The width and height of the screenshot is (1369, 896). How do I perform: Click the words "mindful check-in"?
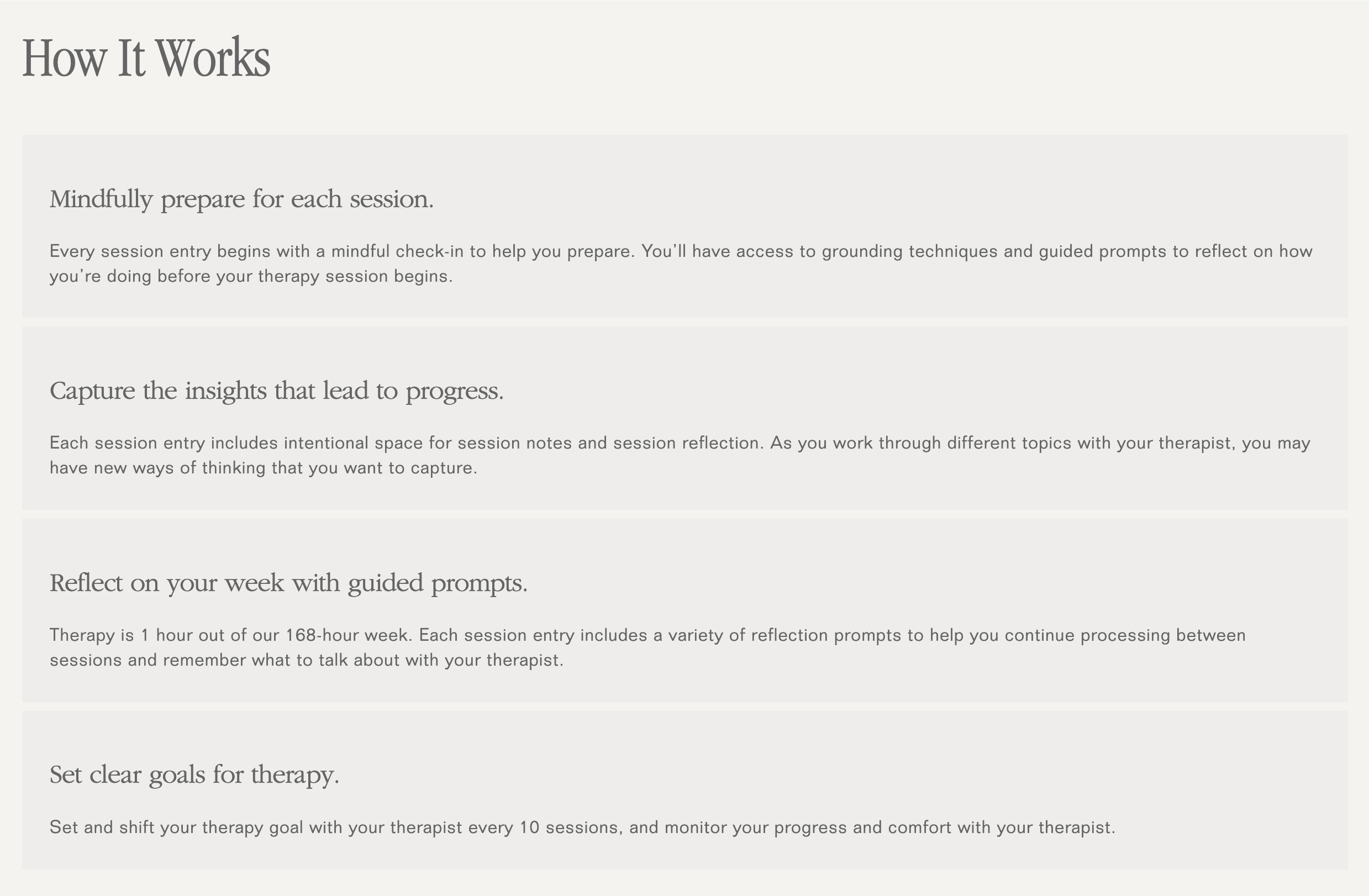tap(397, 251)
